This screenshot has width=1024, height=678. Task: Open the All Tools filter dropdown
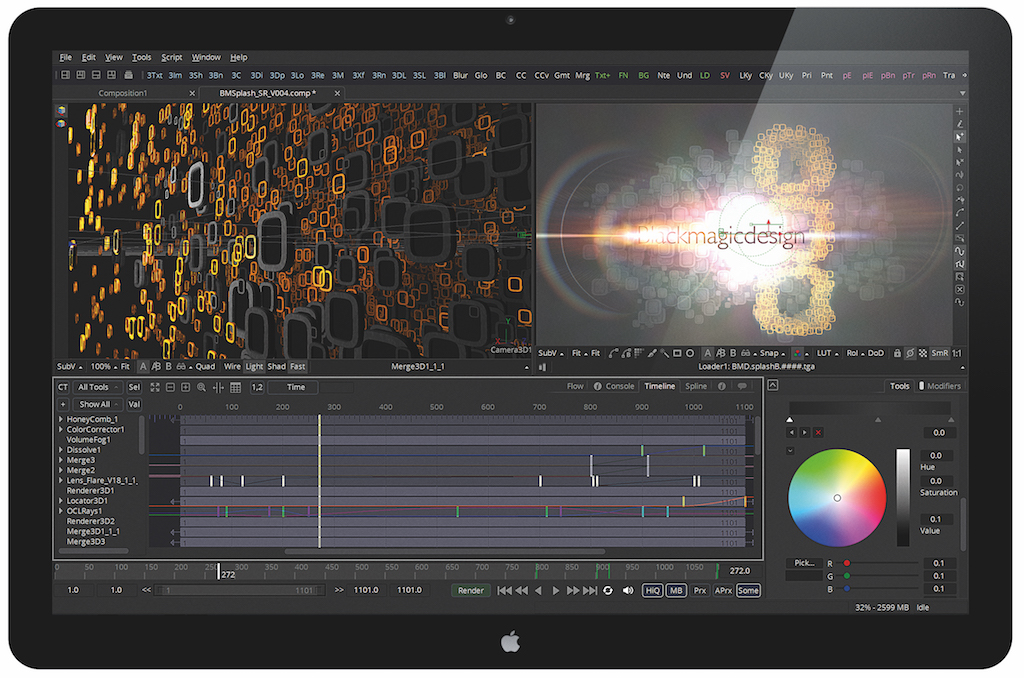pyautogui.click(x=97, y=387)
